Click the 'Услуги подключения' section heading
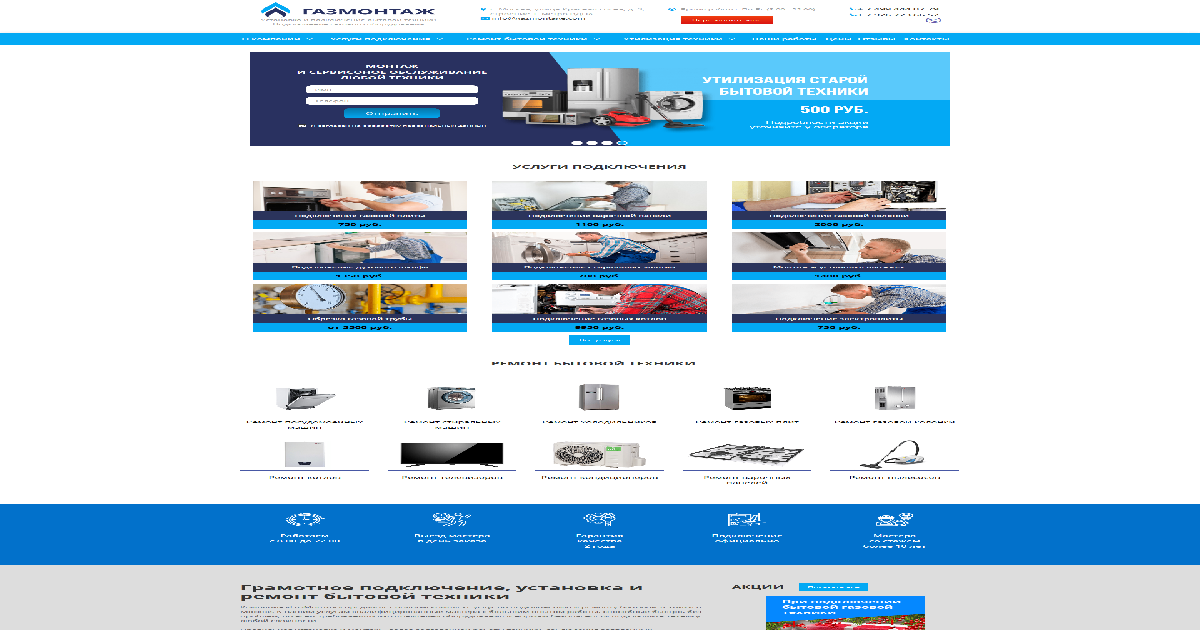The height and width of the screenshot is (630, 1200). pyautogui.click(x=599, y=166)
